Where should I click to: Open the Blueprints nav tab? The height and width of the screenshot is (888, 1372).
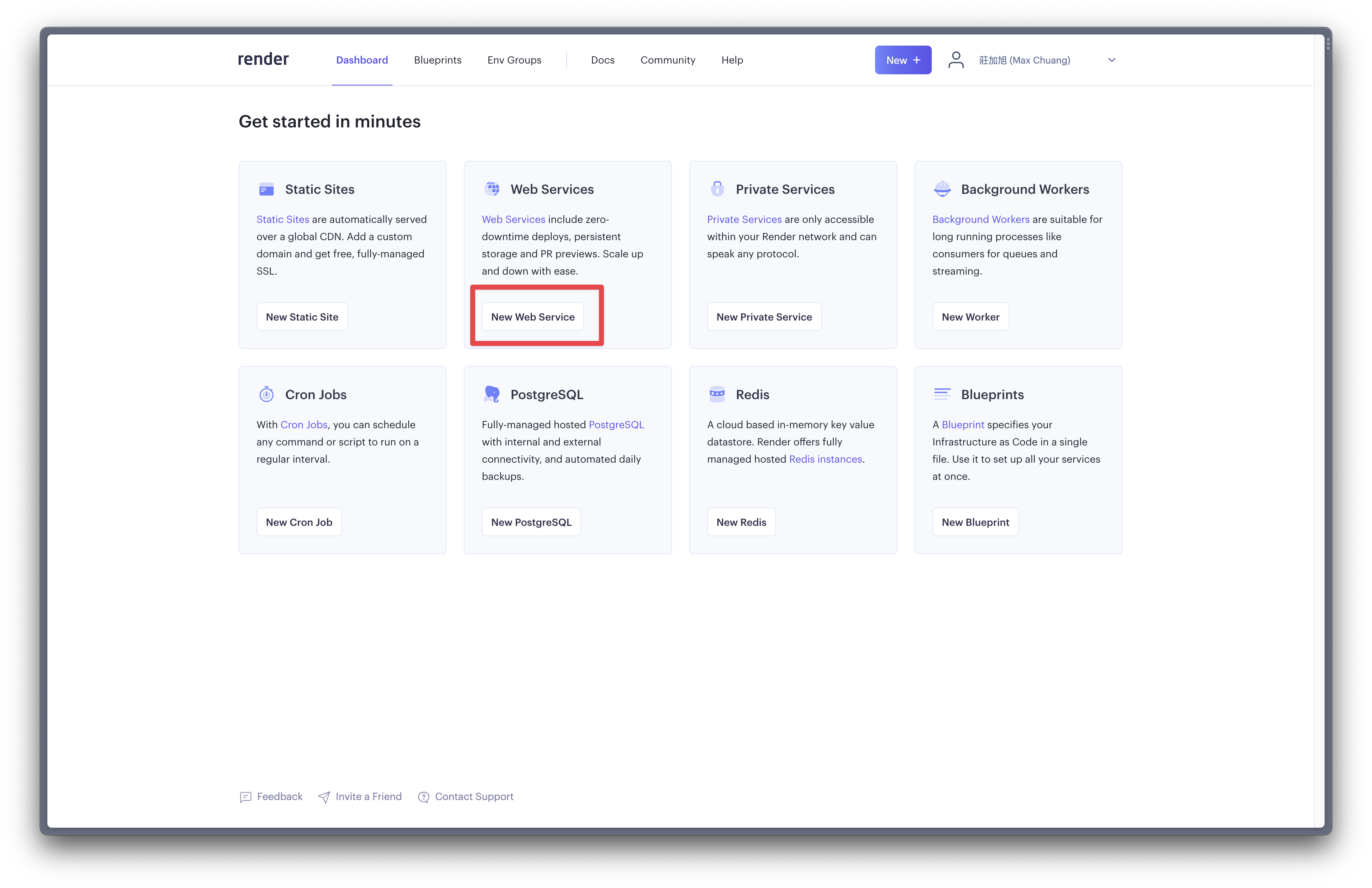[437, 60]
